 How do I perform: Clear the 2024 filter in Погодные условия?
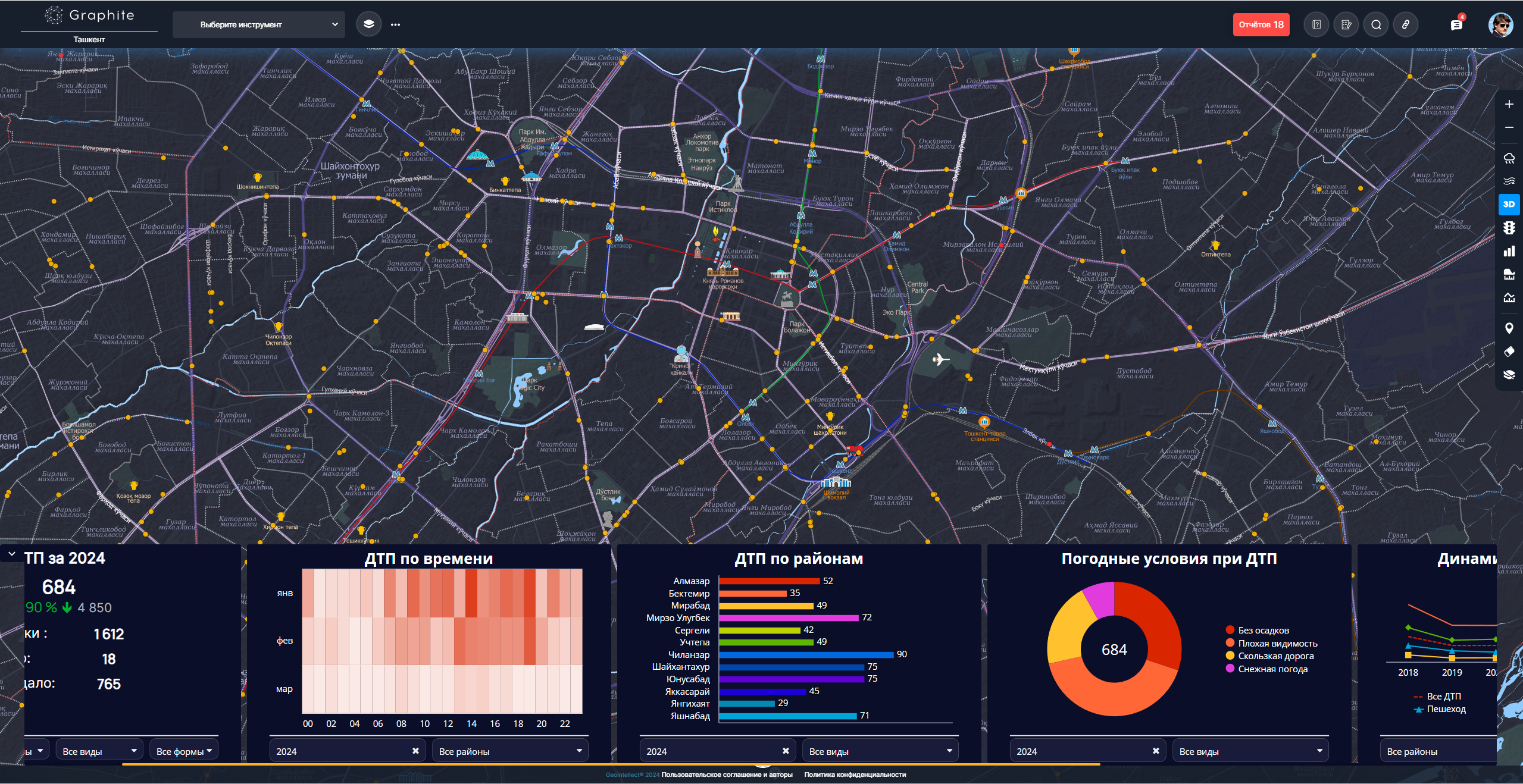1156,751
